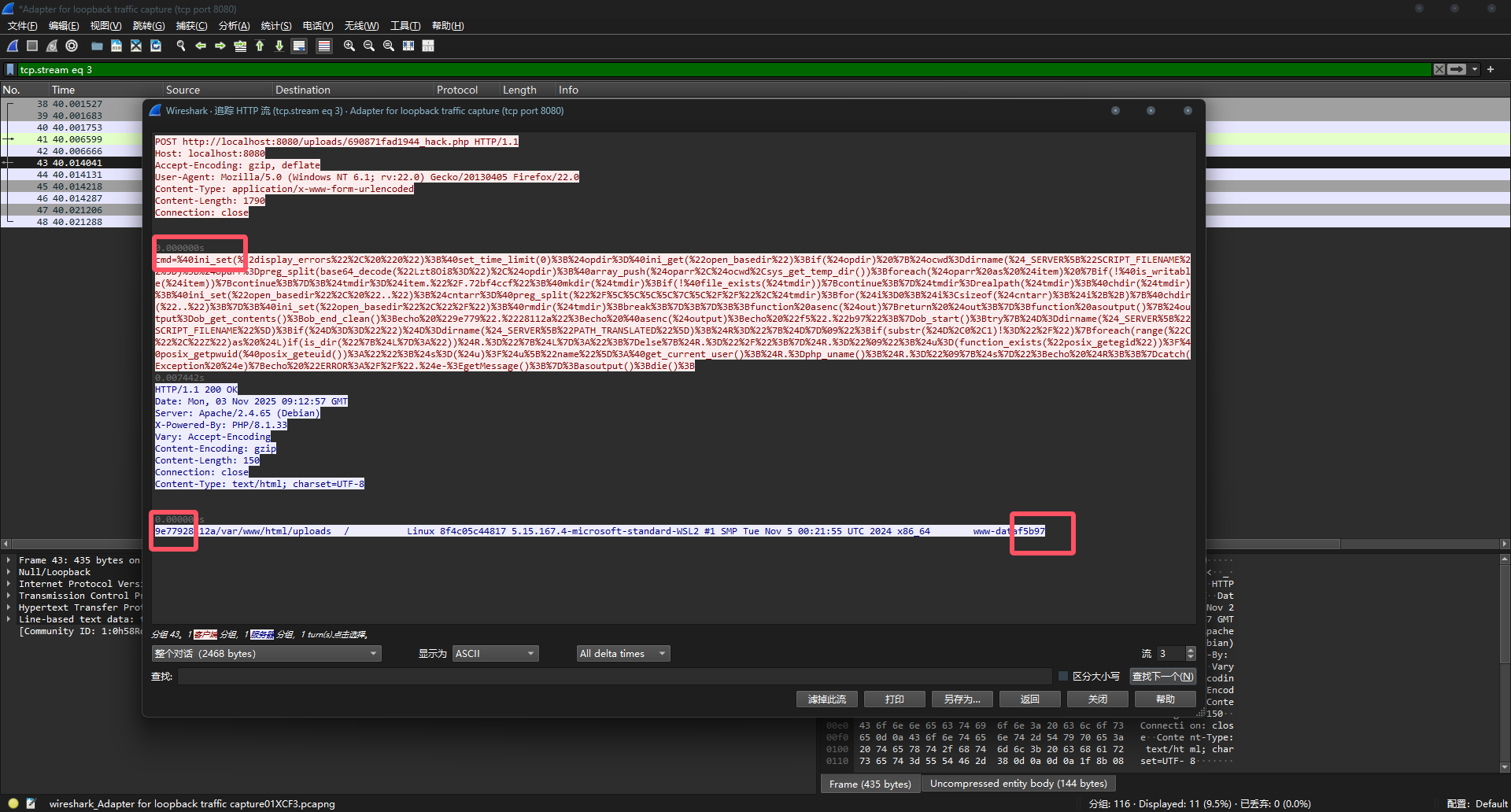This screenshot has height=812, width=1511.
Task: Click the find packet magnifier icon
Action: tap(181, 46)
